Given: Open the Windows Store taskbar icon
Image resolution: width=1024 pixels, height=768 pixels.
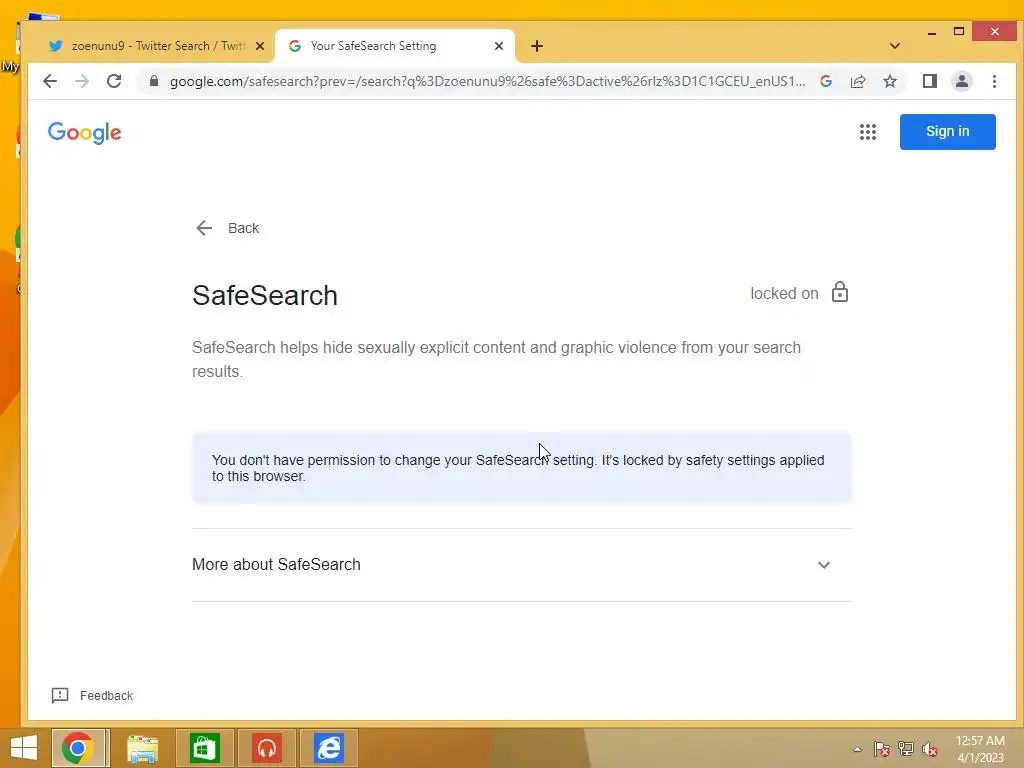Looking at the screenshot, I should 204,748.
